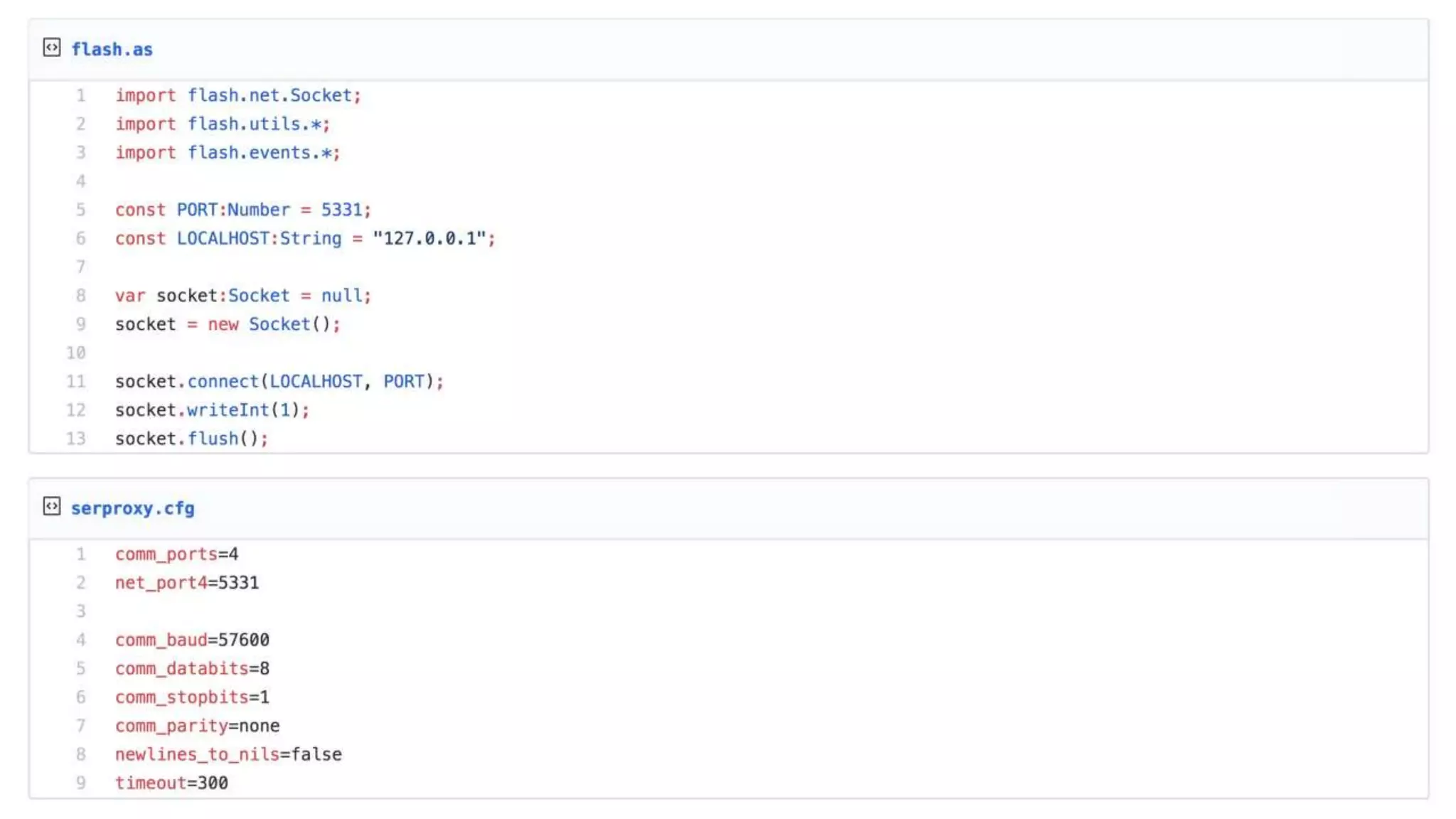Click the "127.0.0.1" string in flash.as
This screenshot has height=819, width=1456.
coord(429,238)
